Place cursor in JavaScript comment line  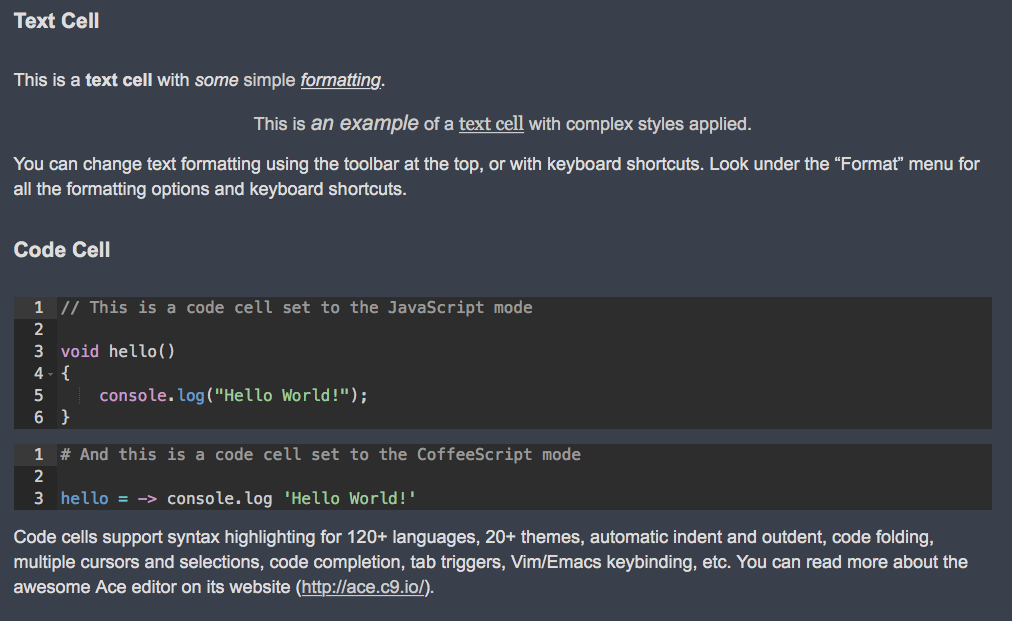tap(297, 308)
